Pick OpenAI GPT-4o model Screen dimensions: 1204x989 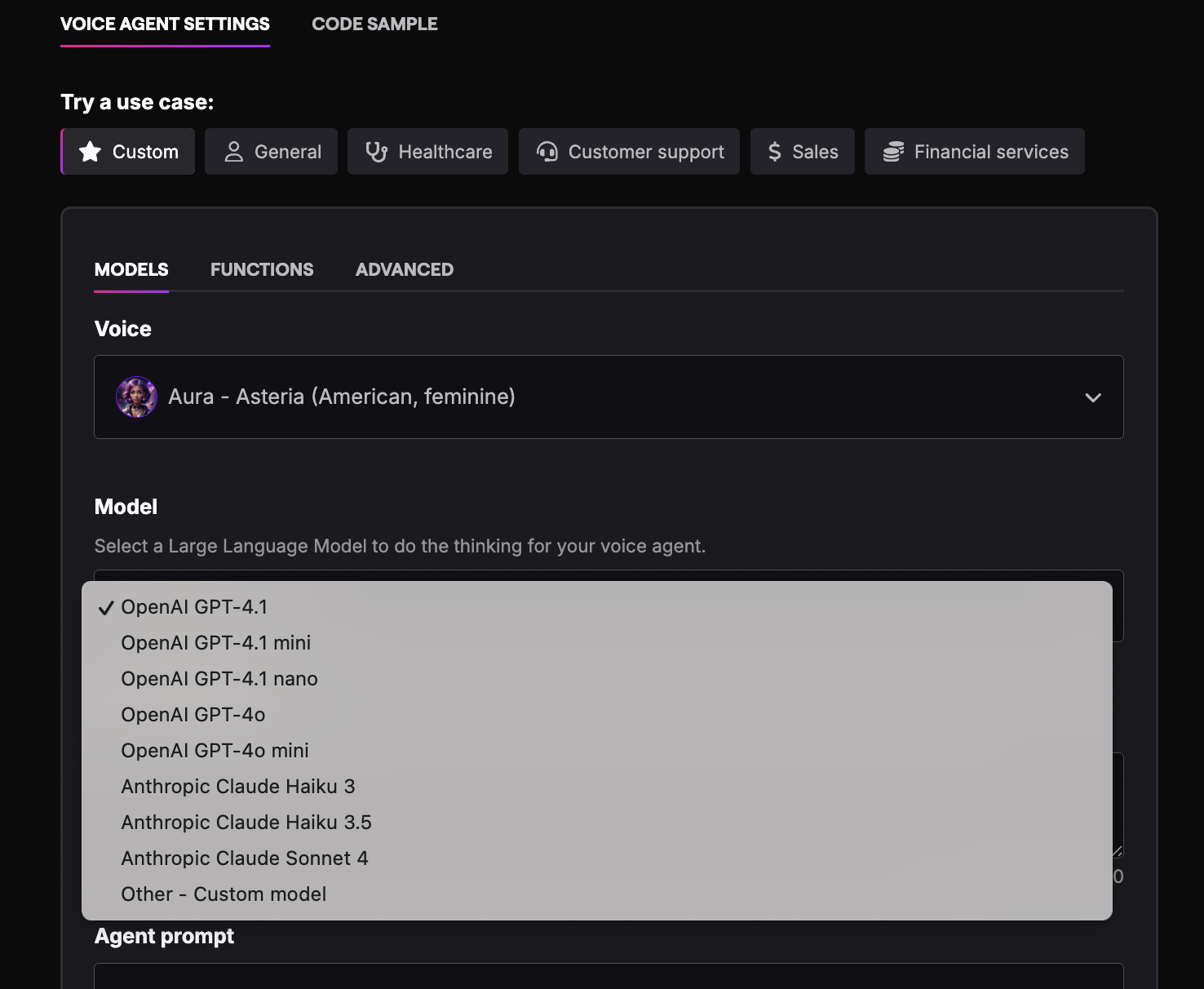(x=193, y=715)
